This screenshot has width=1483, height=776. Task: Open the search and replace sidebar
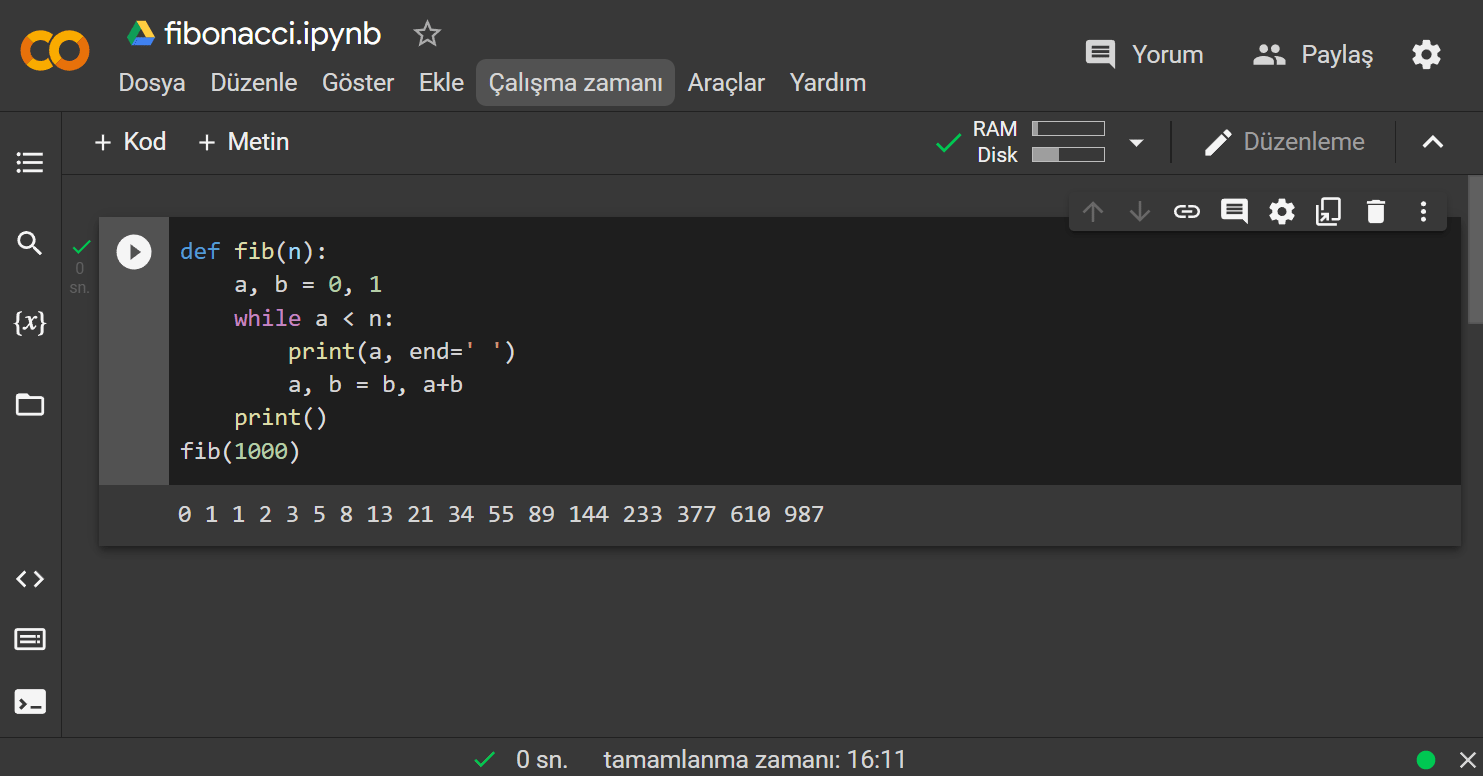(x=30, y=243)
